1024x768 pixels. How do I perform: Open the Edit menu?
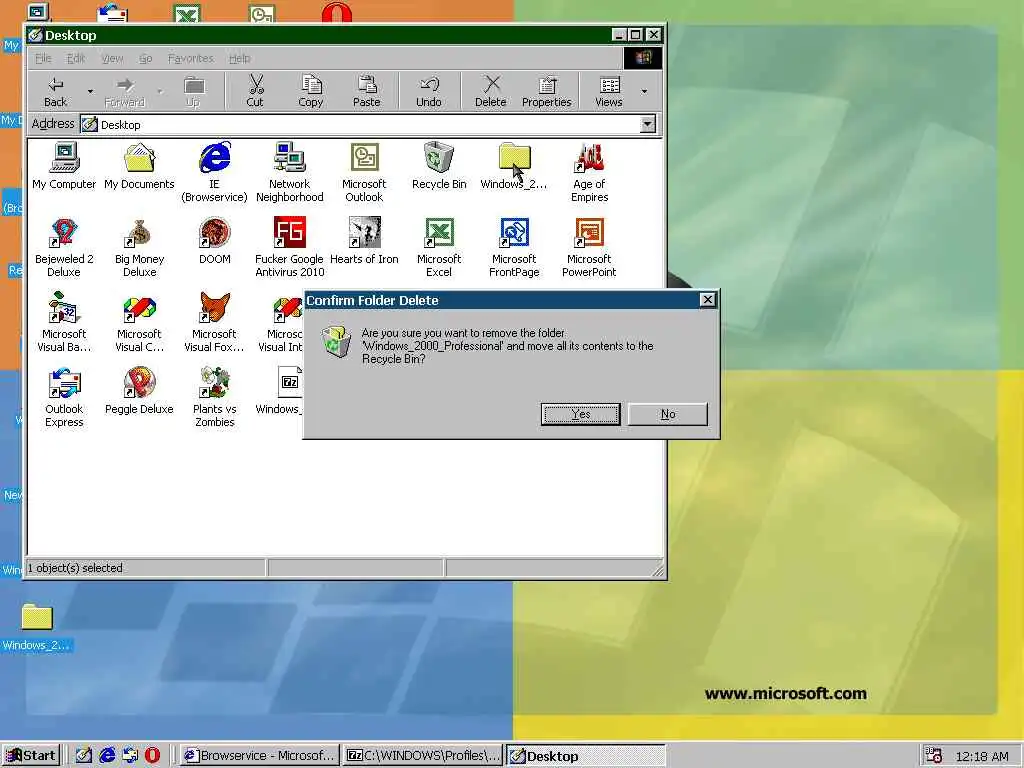76,58
